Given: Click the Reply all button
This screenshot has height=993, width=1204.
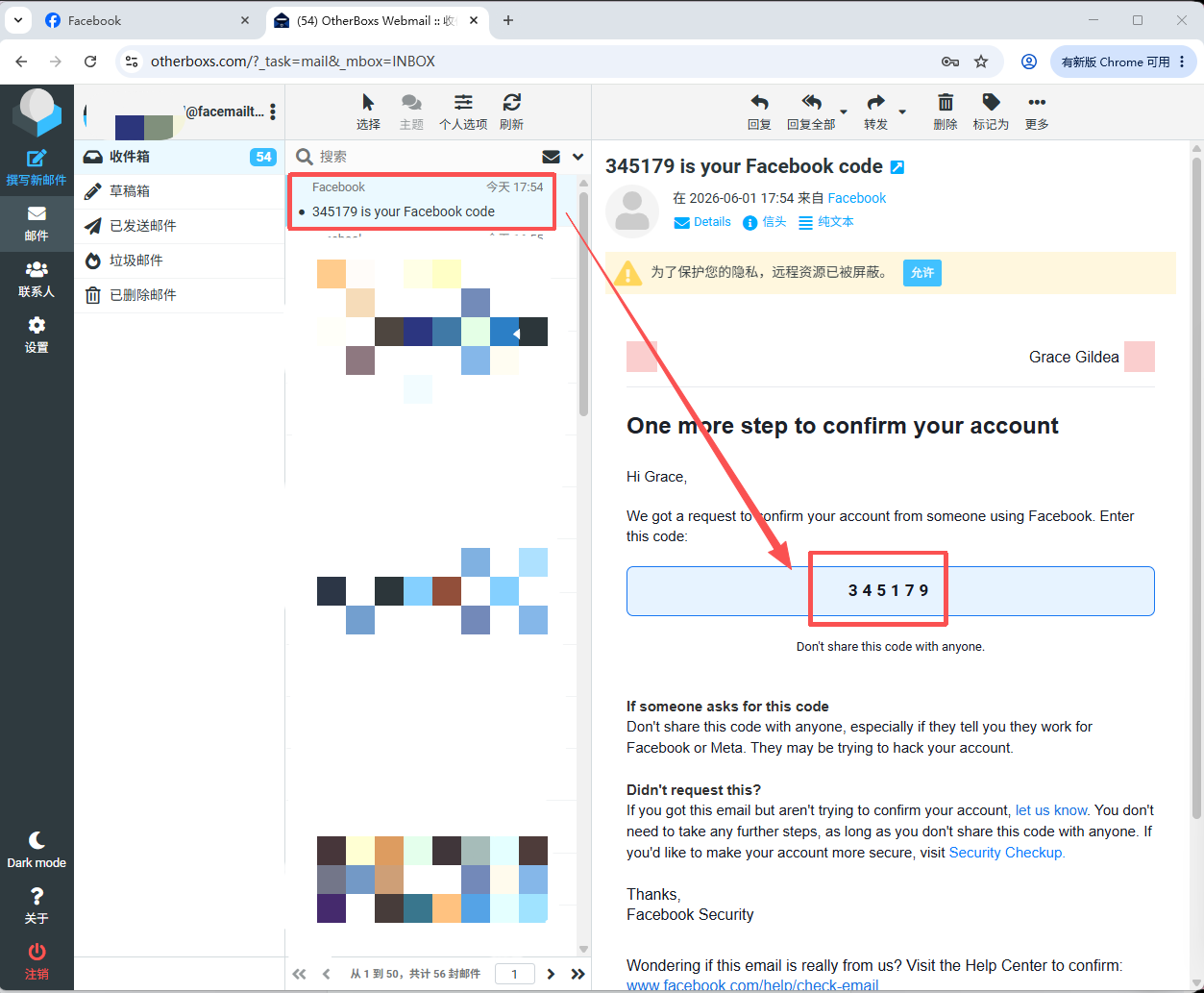Looking at the screenshot, I should tap(811, 112).
